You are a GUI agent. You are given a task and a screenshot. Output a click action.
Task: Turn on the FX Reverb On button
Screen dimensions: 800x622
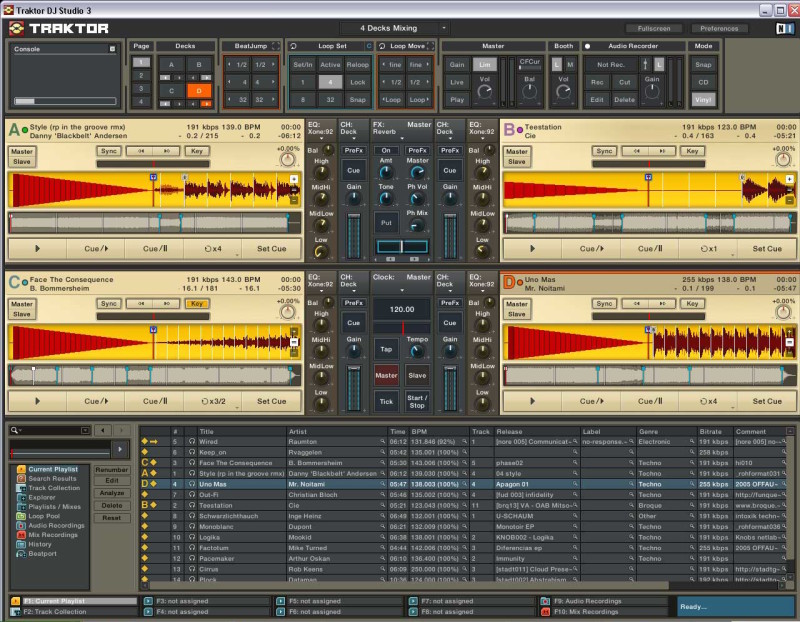pos(385,150)
